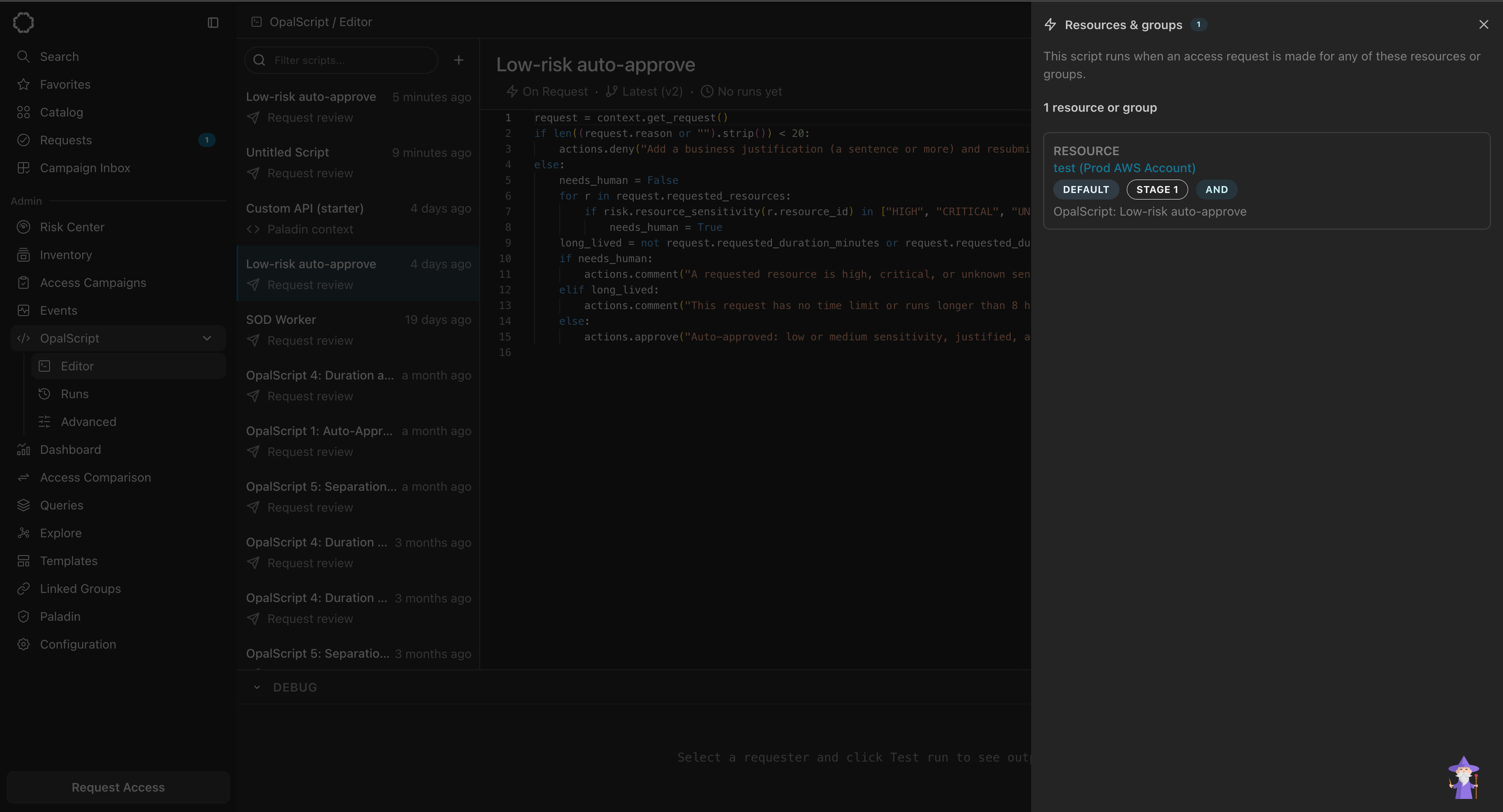Select the Untitled Script entry
Viewport: 1503px width, 812px height.
coord(358,163)
